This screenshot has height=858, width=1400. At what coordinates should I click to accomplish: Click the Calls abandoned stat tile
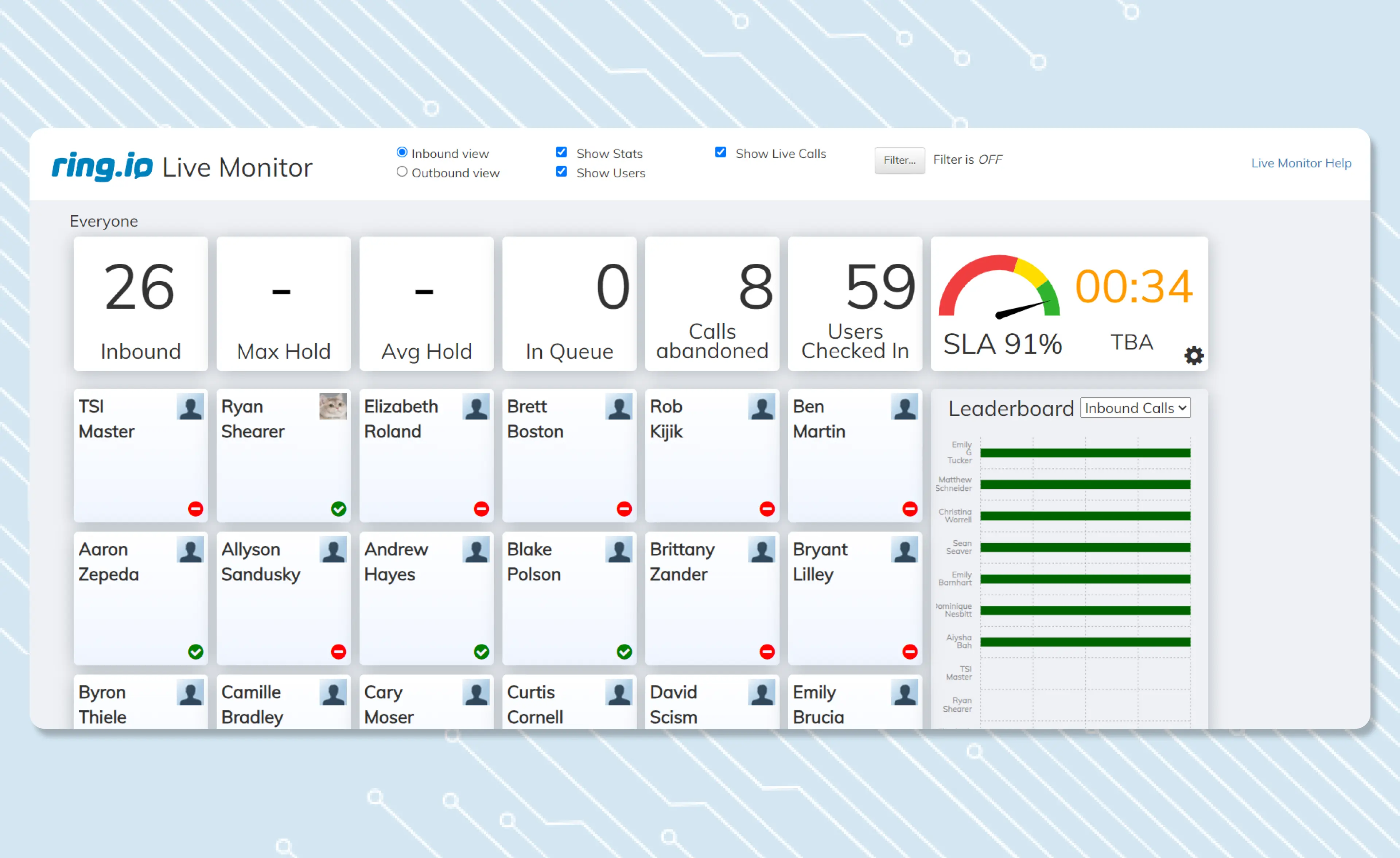[x=712, y=304]
